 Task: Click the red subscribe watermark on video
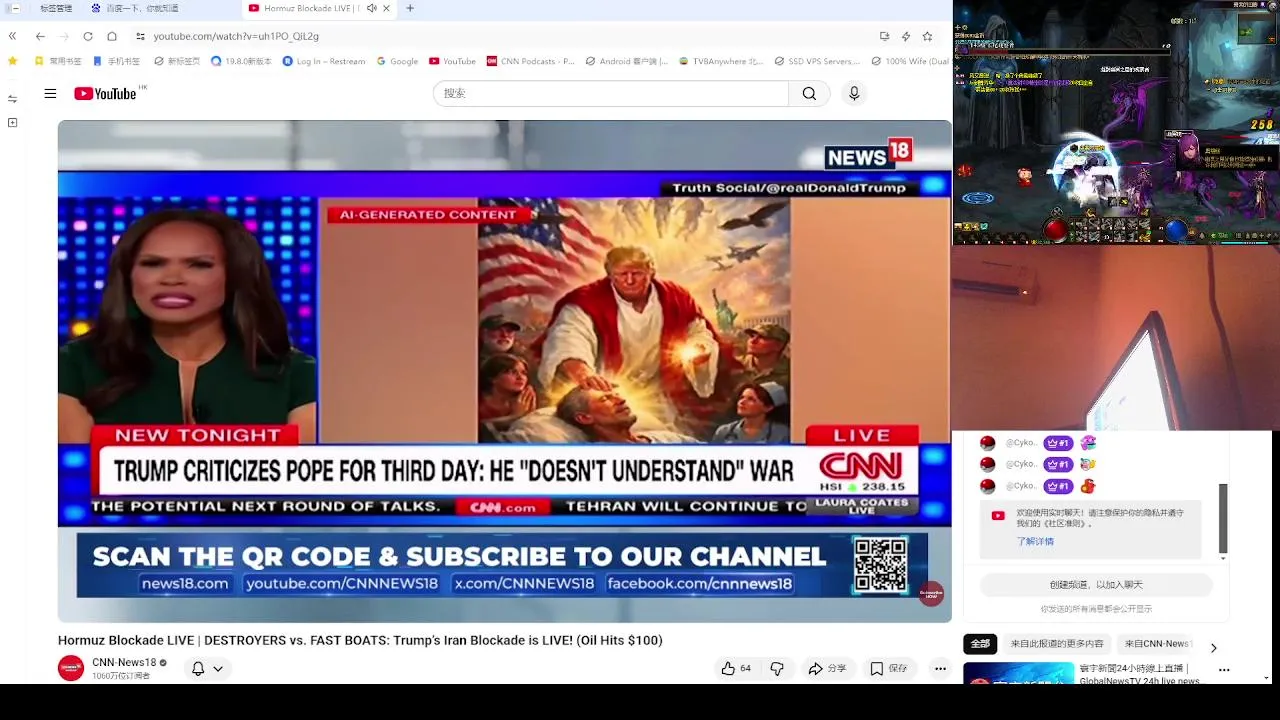[x=931, y=594]
